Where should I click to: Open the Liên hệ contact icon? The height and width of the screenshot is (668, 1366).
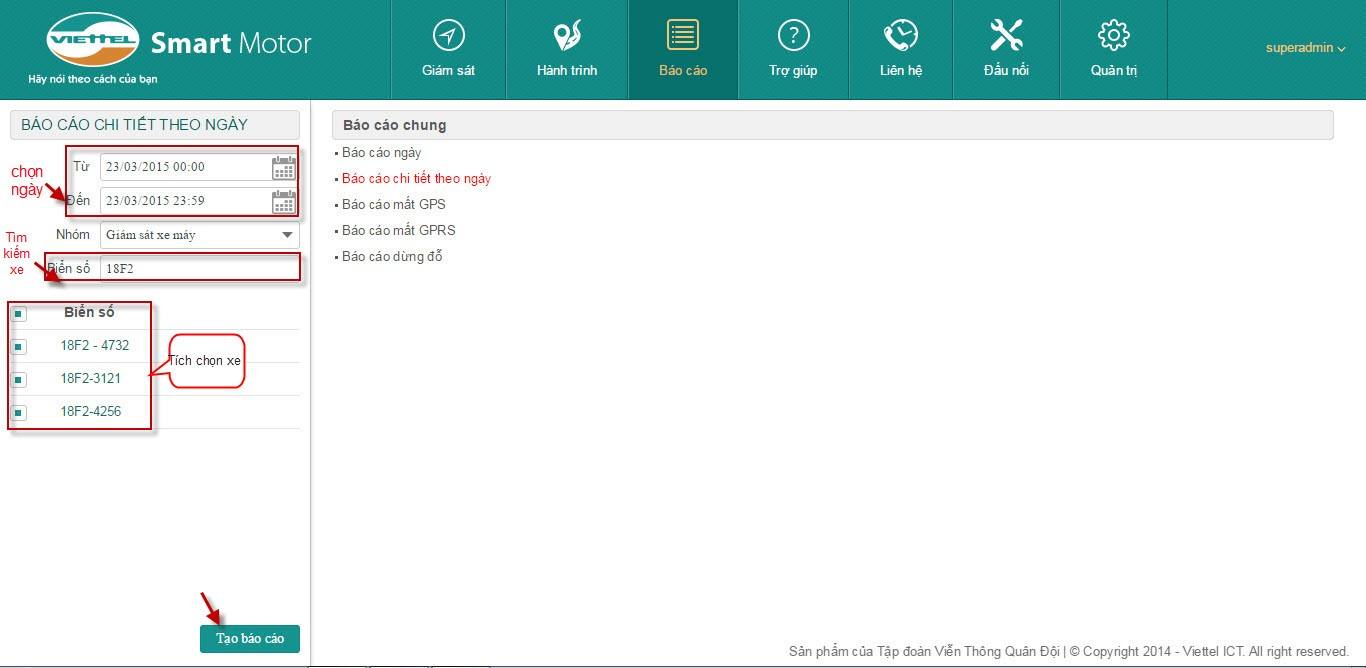[900, 36]
